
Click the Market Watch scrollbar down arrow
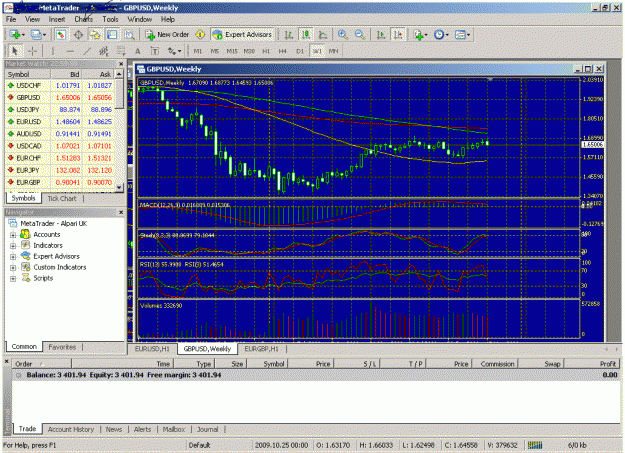(x=119, y=187)
